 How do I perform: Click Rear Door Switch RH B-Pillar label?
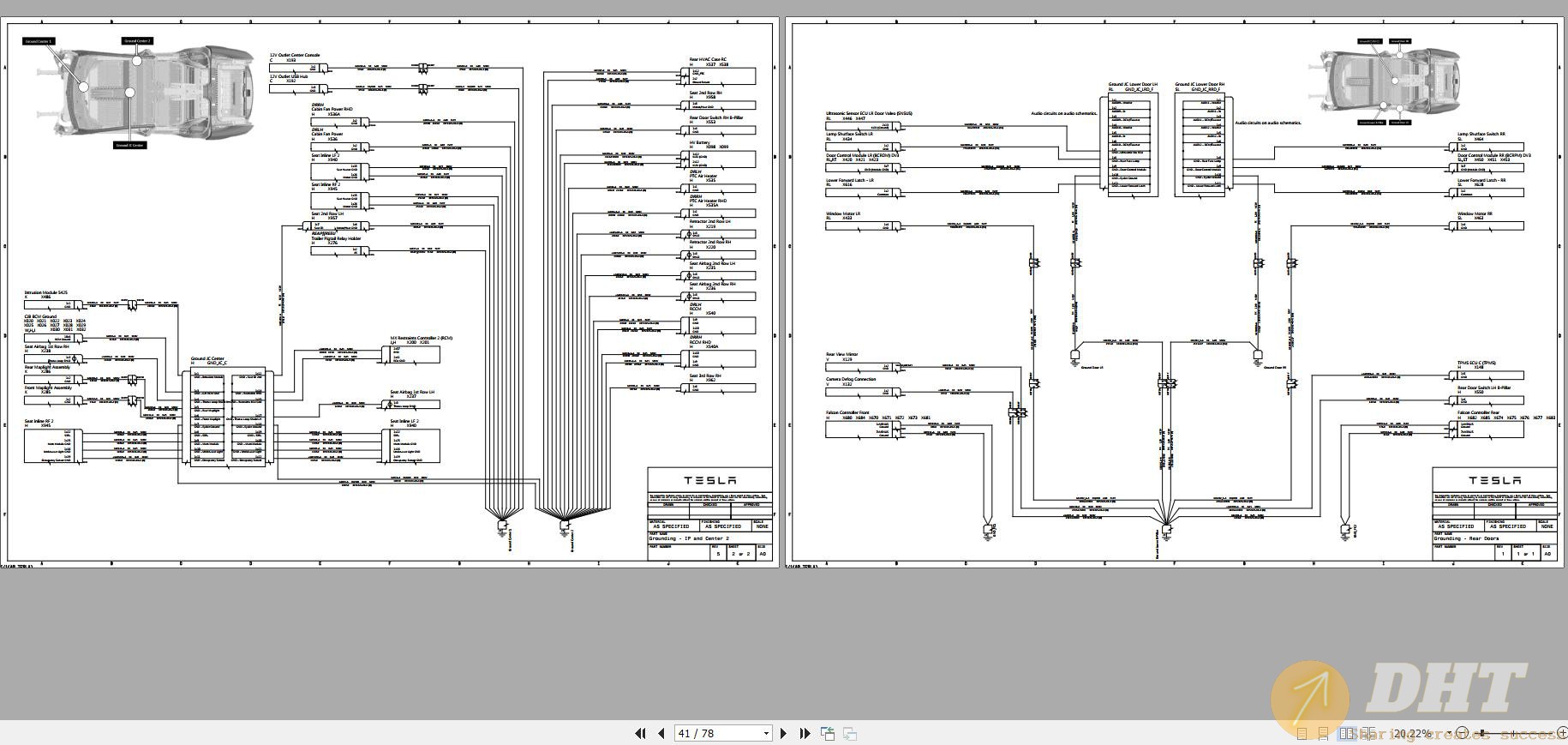coord(716,117)
